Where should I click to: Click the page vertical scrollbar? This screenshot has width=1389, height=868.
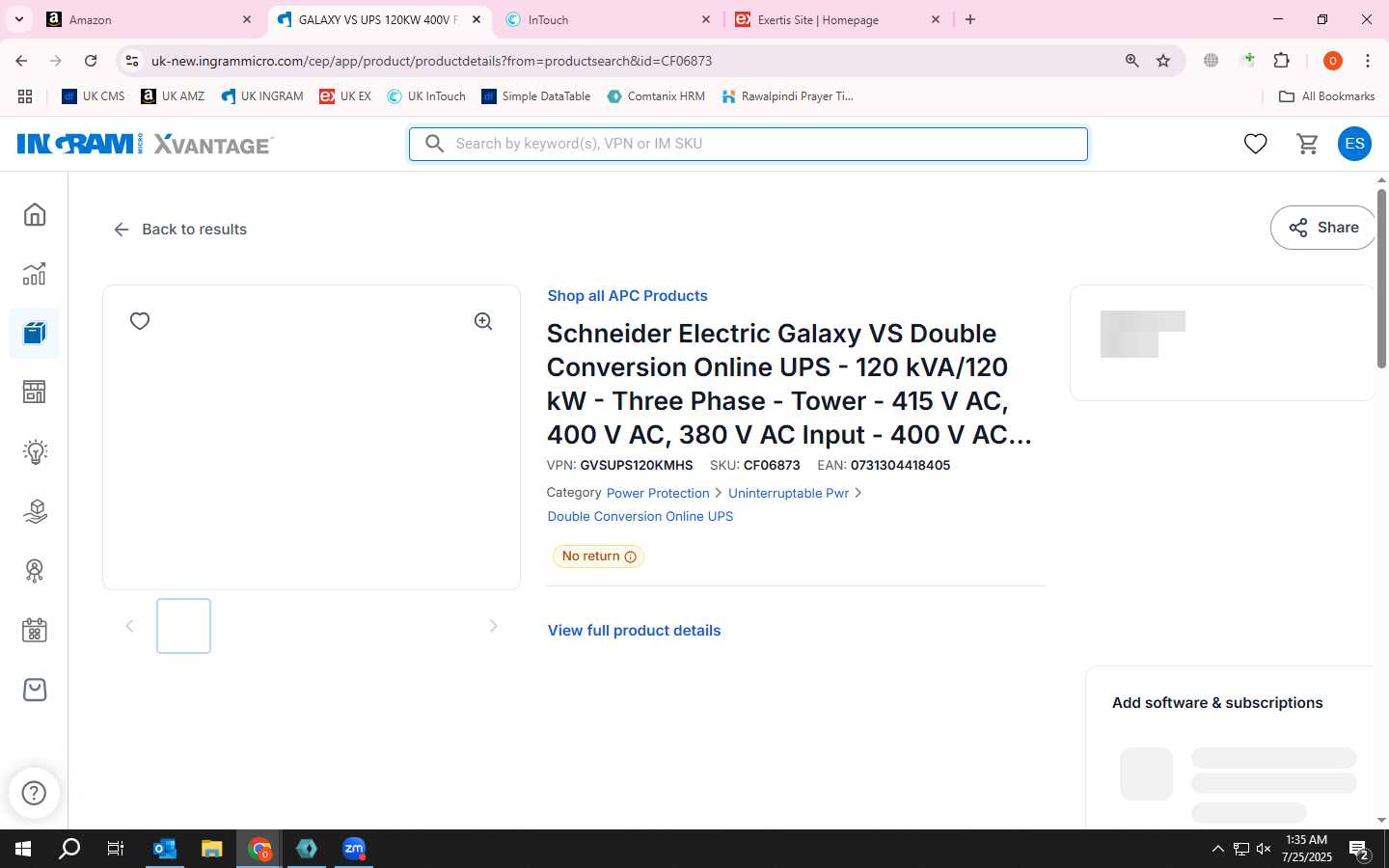coord(1381,278)
